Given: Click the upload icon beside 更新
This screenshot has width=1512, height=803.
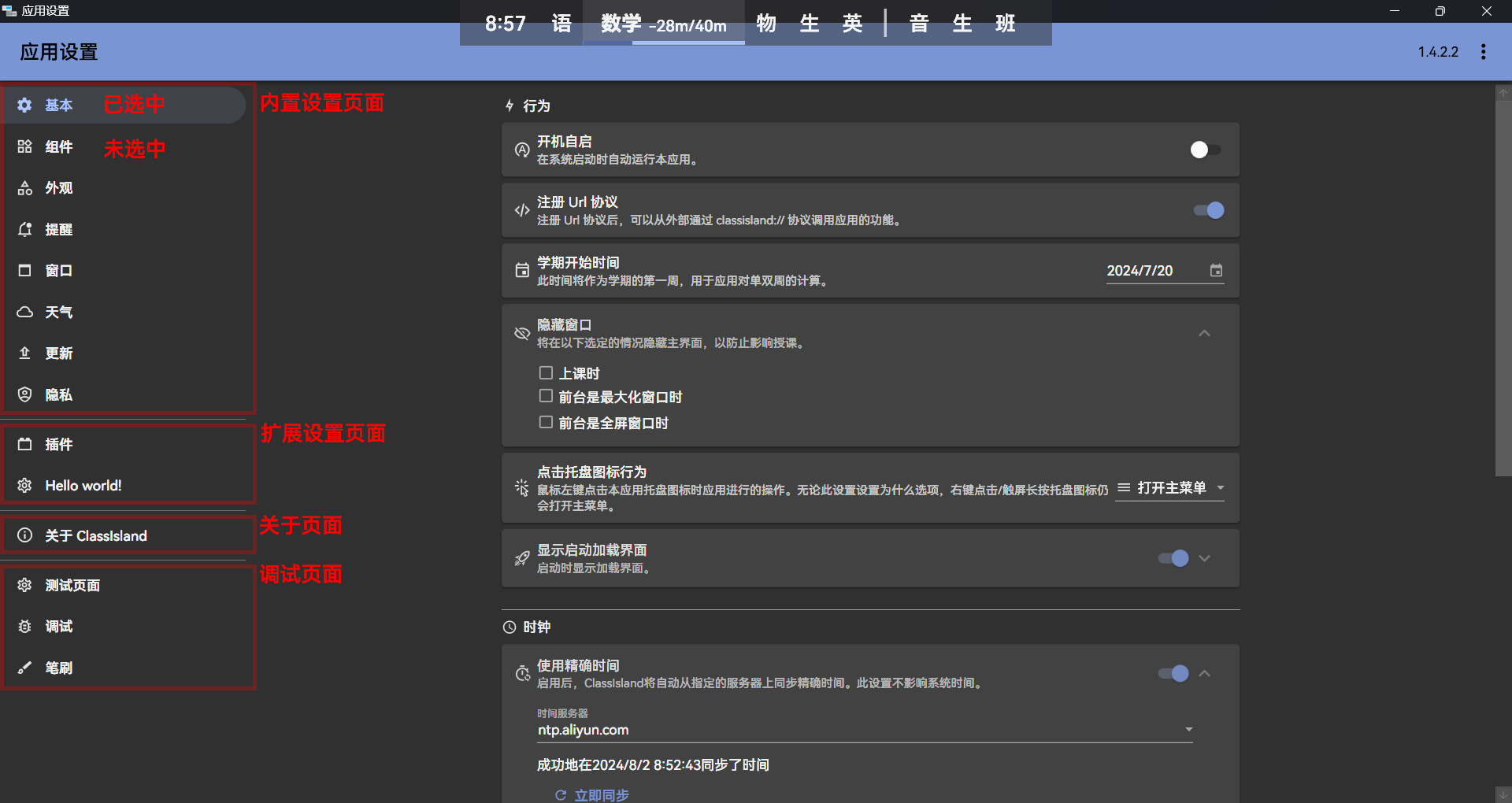Looking at the screenshot, I should pyautogui.click(x=24, y=353).
